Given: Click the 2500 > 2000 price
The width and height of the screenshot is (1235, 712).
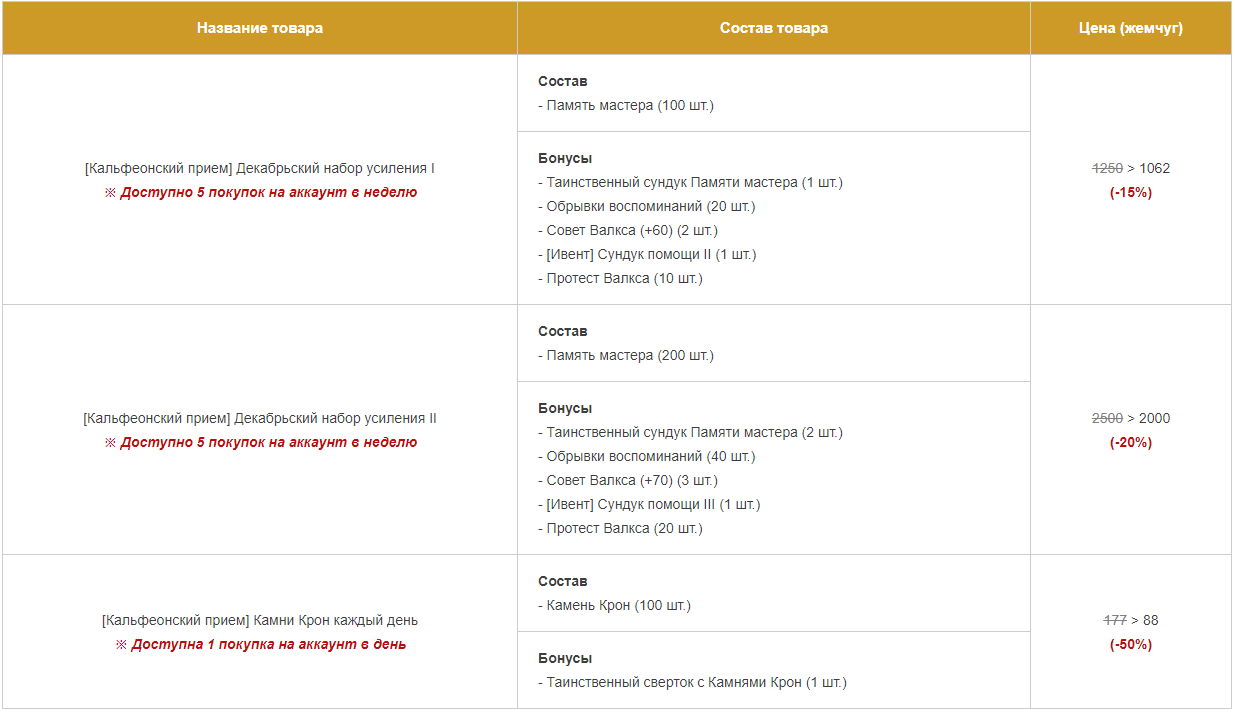Looking at the screenshot, I should [x=1131, y=418].
